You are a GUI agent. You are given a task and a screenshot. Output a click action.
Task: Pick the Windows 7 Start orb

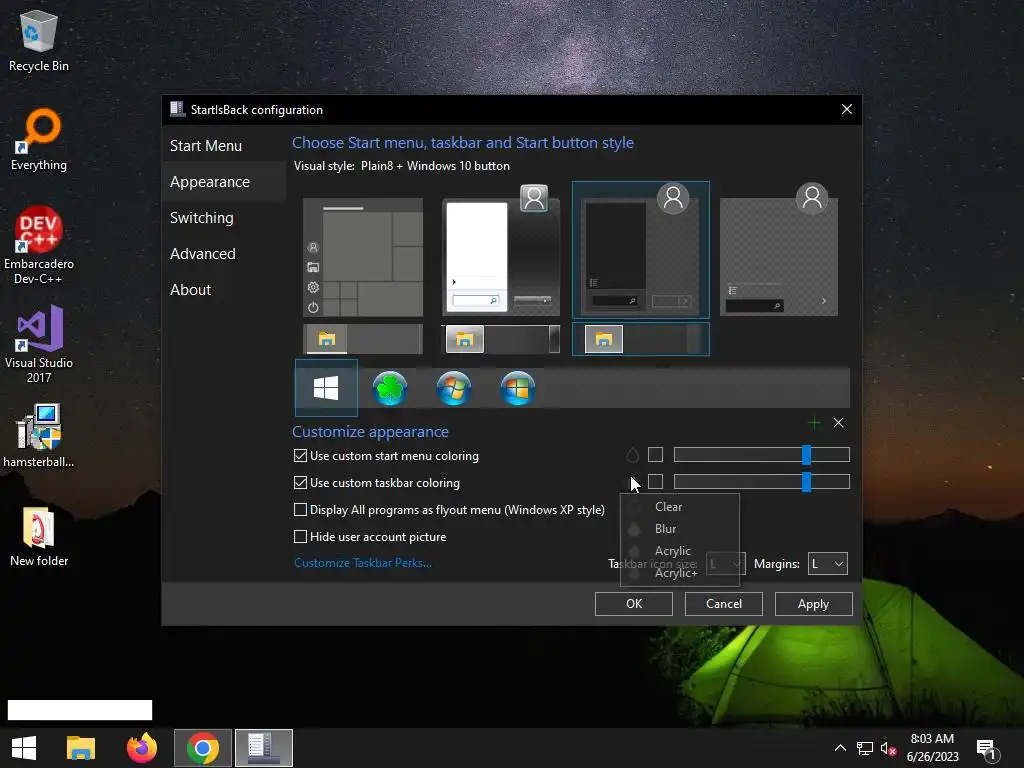click(454, 388)
